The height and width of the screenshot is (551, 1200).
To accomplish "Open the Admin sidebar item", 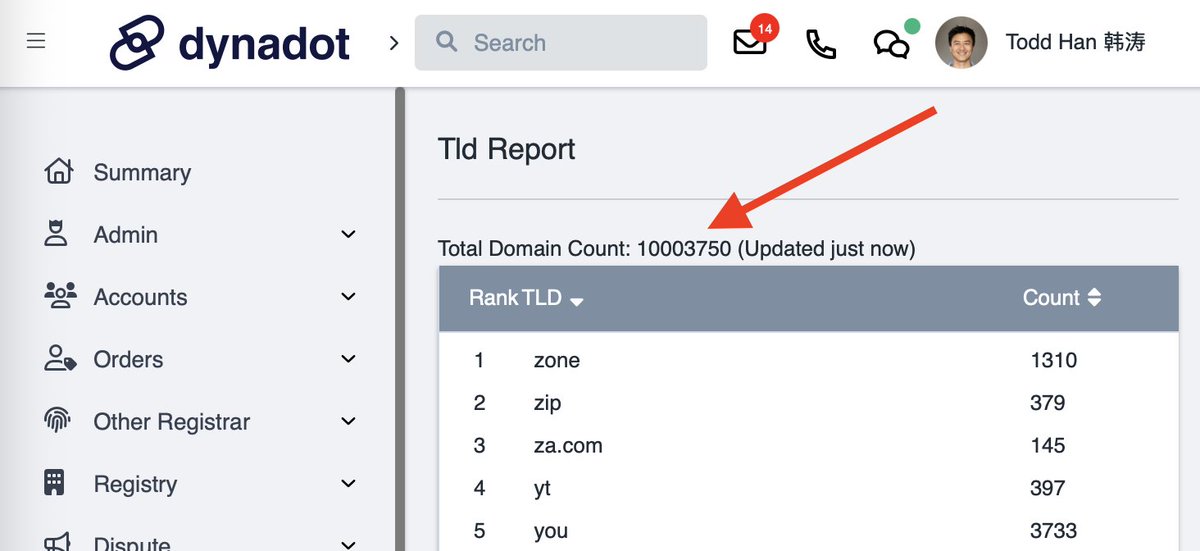I will point(125,235).
